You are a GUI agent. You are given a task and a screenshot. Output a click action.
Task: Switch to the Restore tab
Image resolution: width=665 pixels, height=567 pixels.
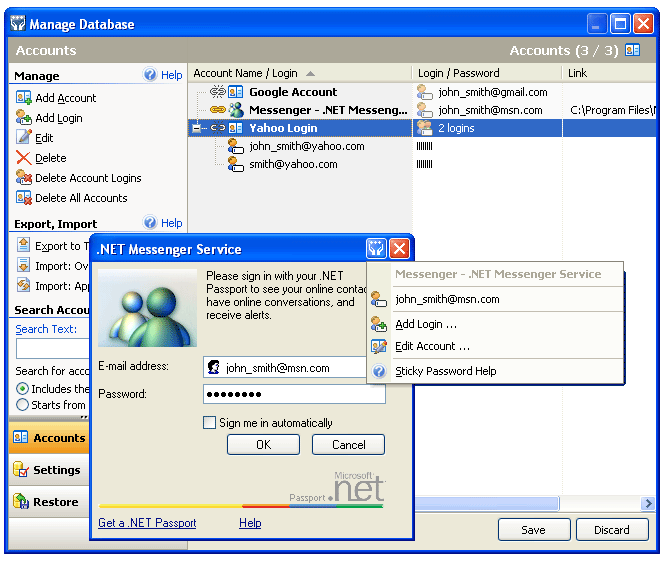[49, 501]
